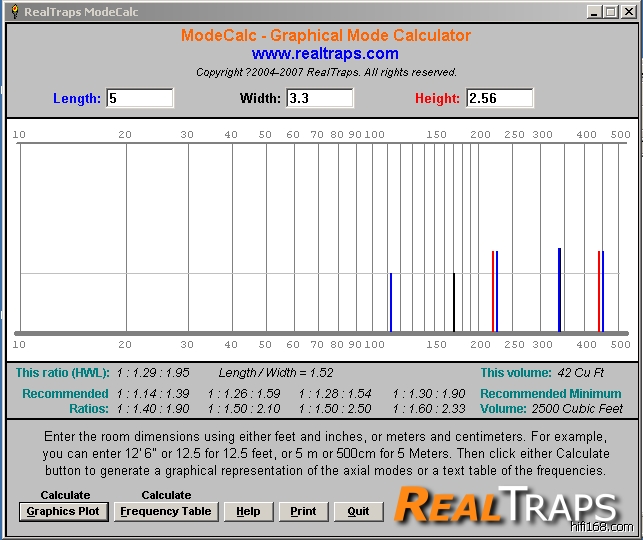
Task: Click the red mode line near 220 Hz
Action: (493, 290)
